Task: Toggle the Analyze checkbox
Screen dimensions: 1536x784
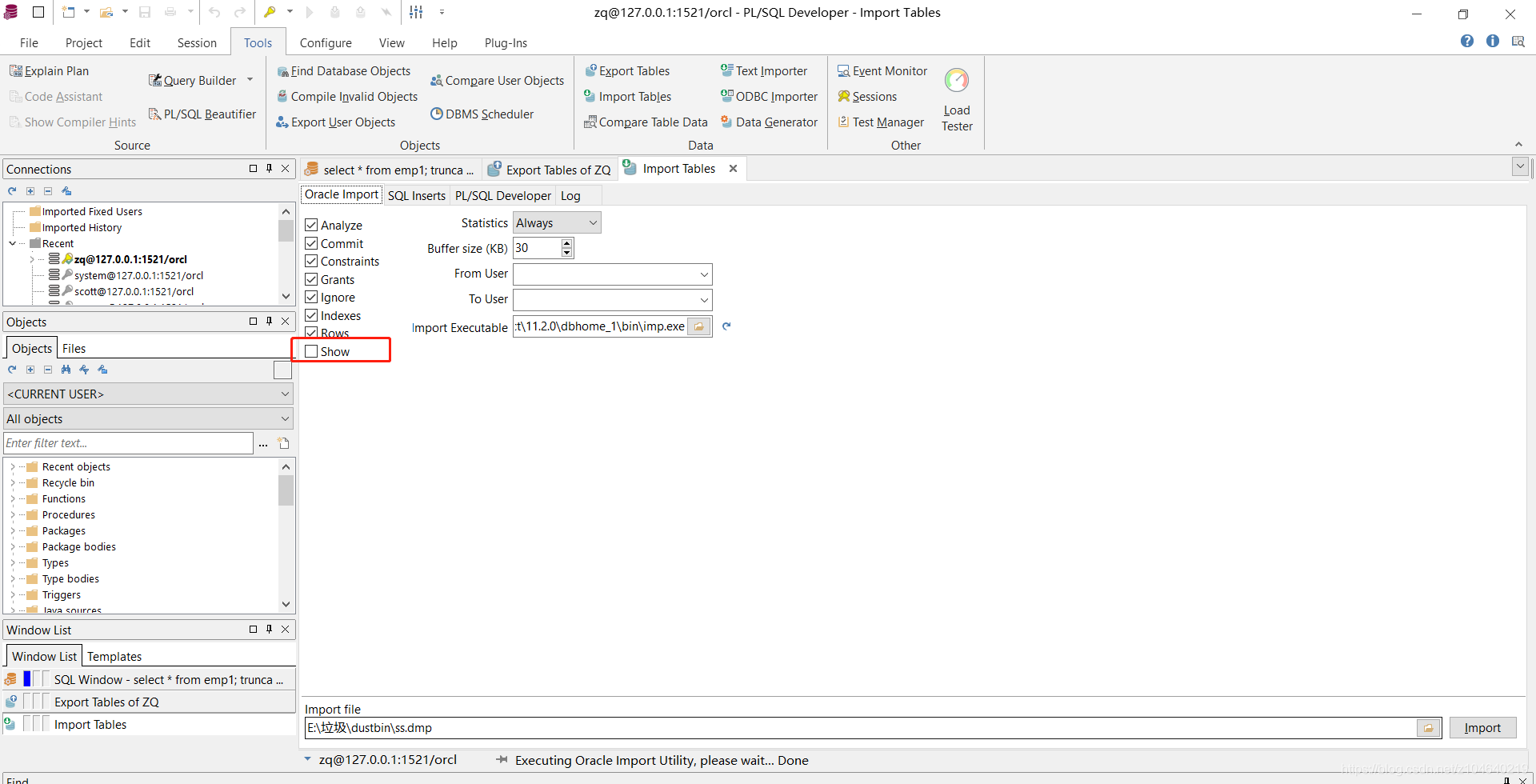Action: pyautogui.click(x=311, y=226)
